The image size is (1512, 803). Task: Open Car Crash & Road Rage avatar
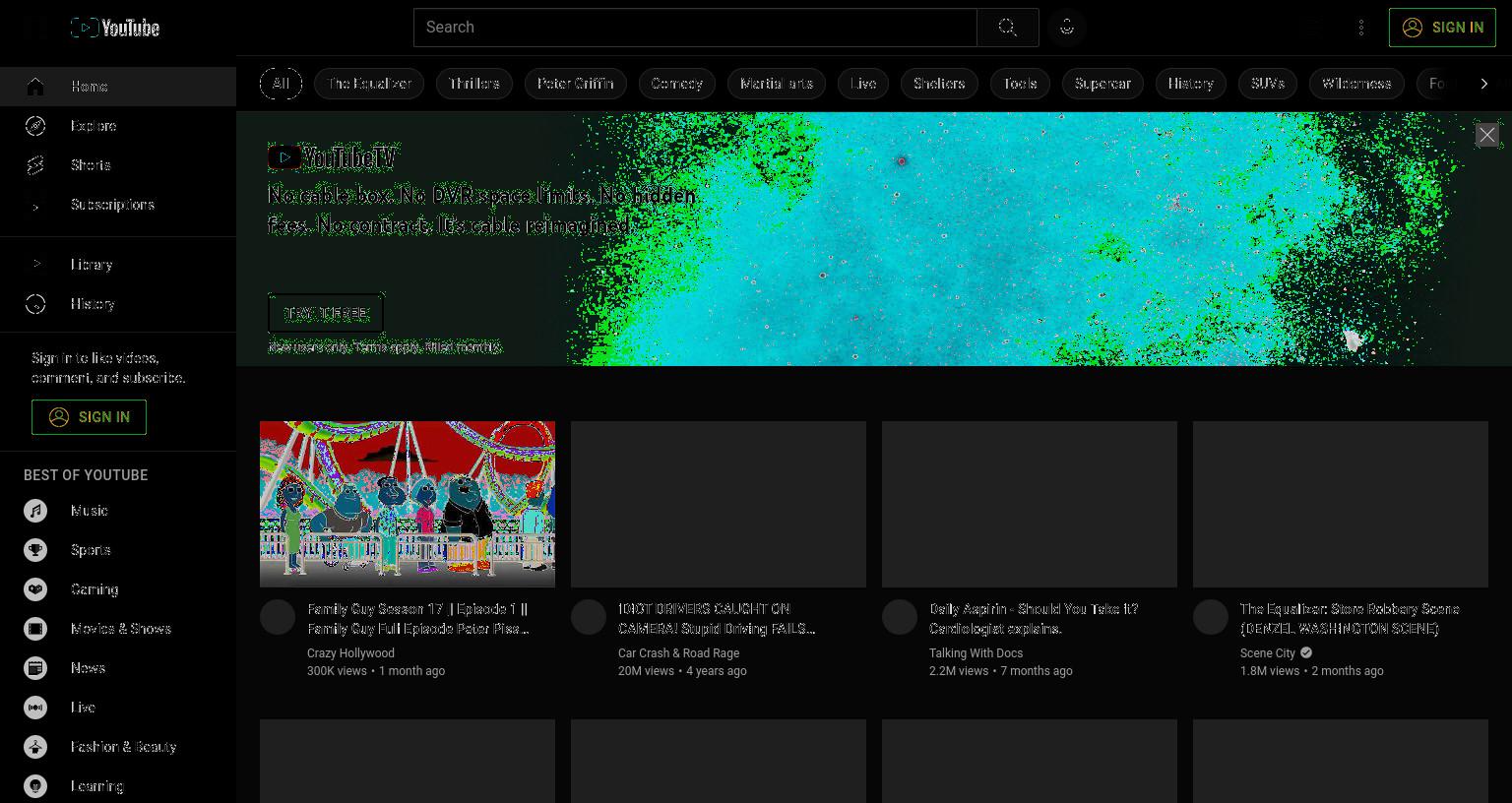[x=589, y=617]
